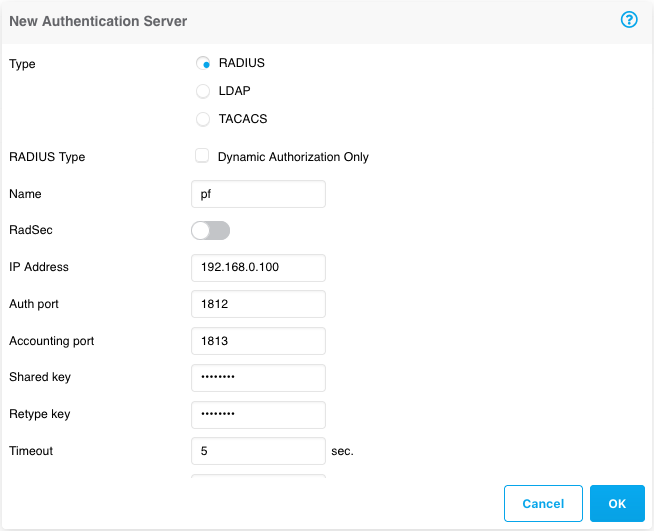Viewport: 654px width, 531px height.
Task: Choose TACACS as the server type
Action: pos(203,119)
